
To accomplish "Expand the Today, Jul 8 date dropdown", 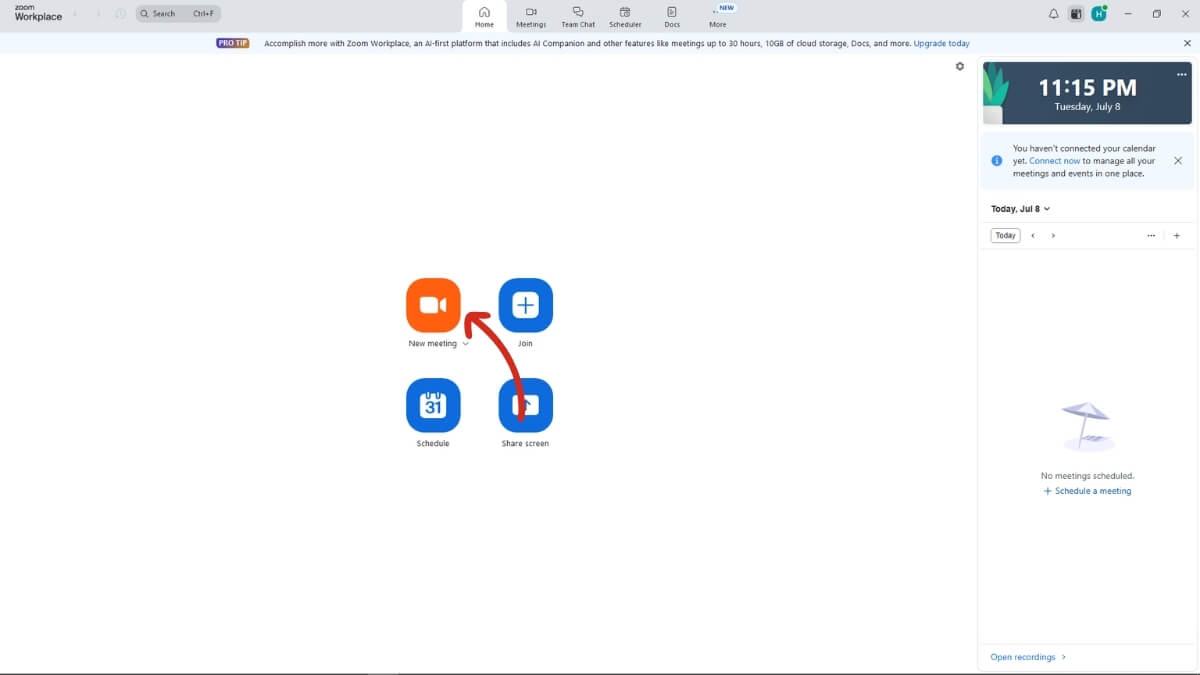I will tap(1046, 209).
